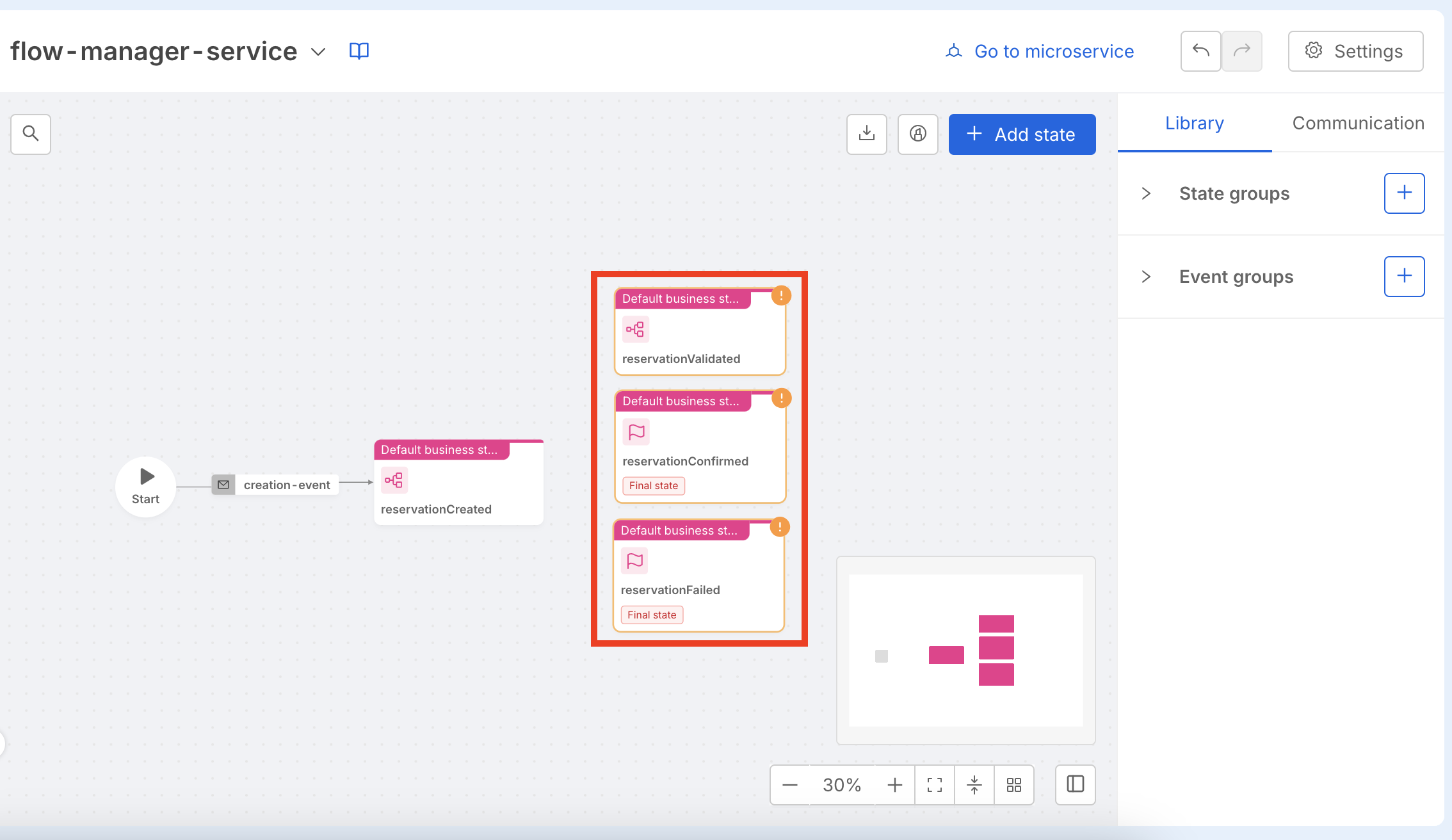Click the warning badge on reservationValidated state
This screenshot has height=840, width=1452.
[780, 295]
